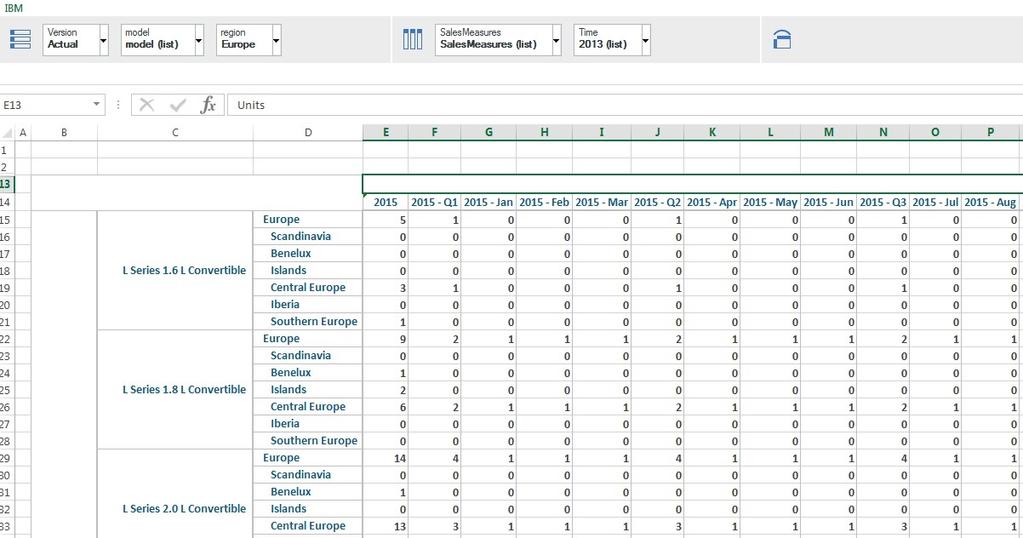Click Central Europe in row 33

tap(308, 526)
